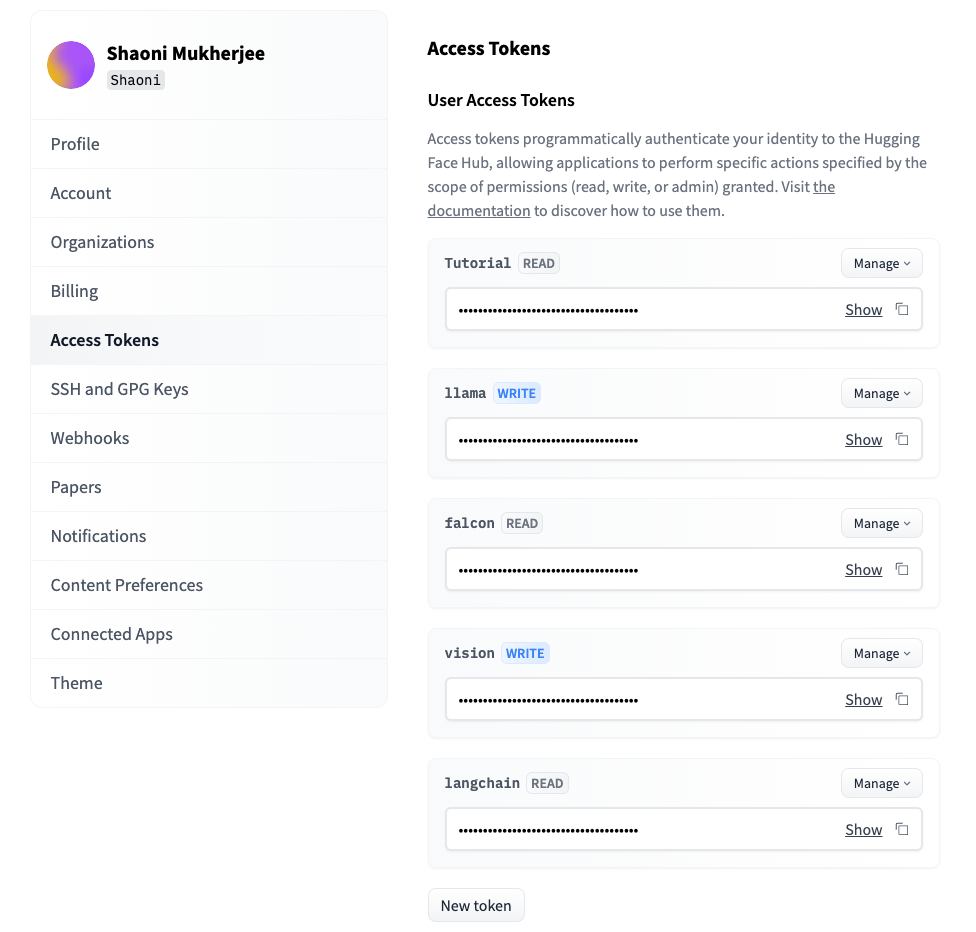Copy the langchain token value

pyautogui.click(x=902, y=829)
